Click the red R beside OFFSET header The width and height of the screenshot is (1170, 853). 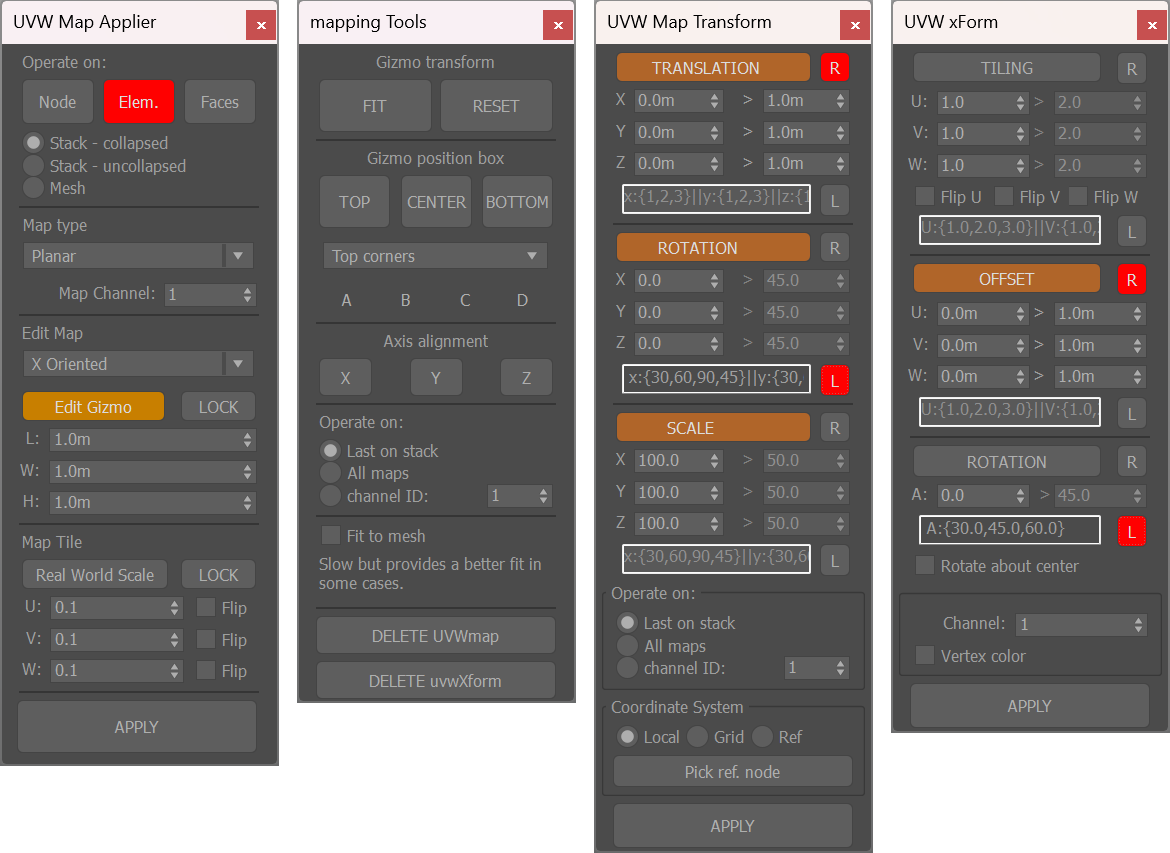(1131, 278)
